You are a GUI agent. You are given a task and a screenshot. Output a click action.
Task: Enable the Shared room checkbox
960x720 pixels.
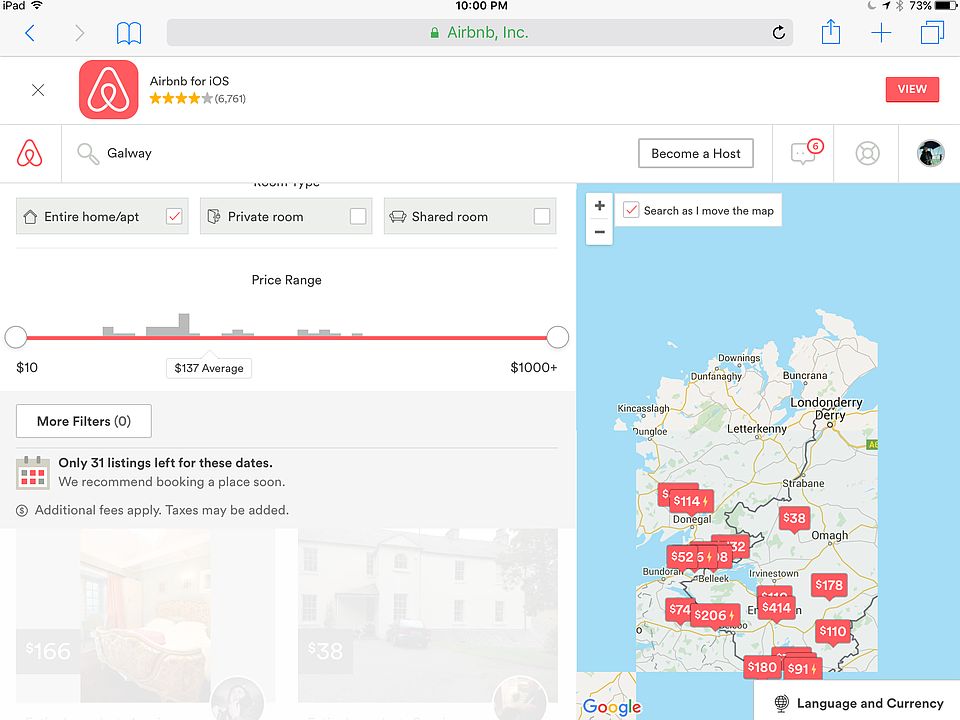[x=542, y=216]
